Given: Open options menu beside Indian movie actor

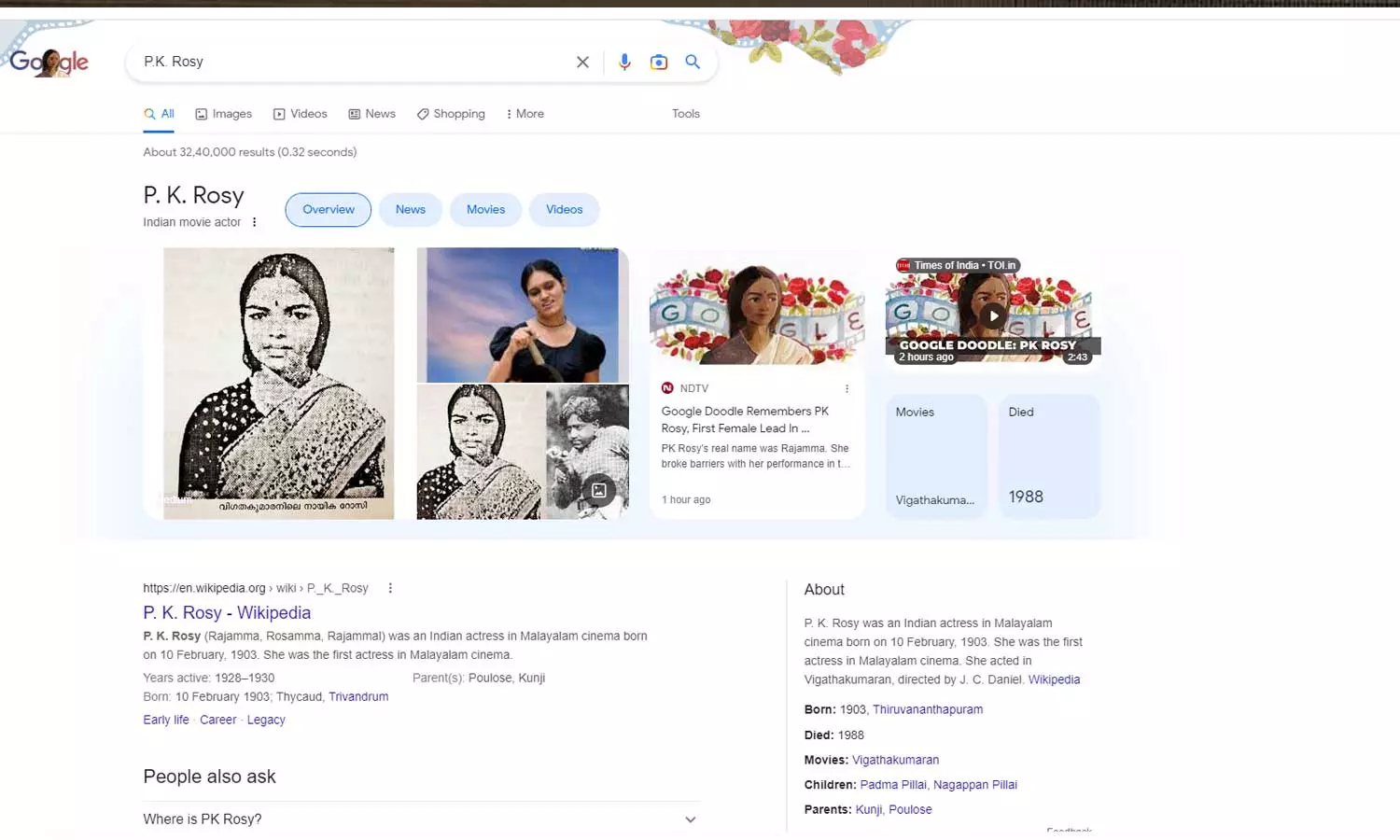Looking at the screenshot, I should click(x=254, y=222).
